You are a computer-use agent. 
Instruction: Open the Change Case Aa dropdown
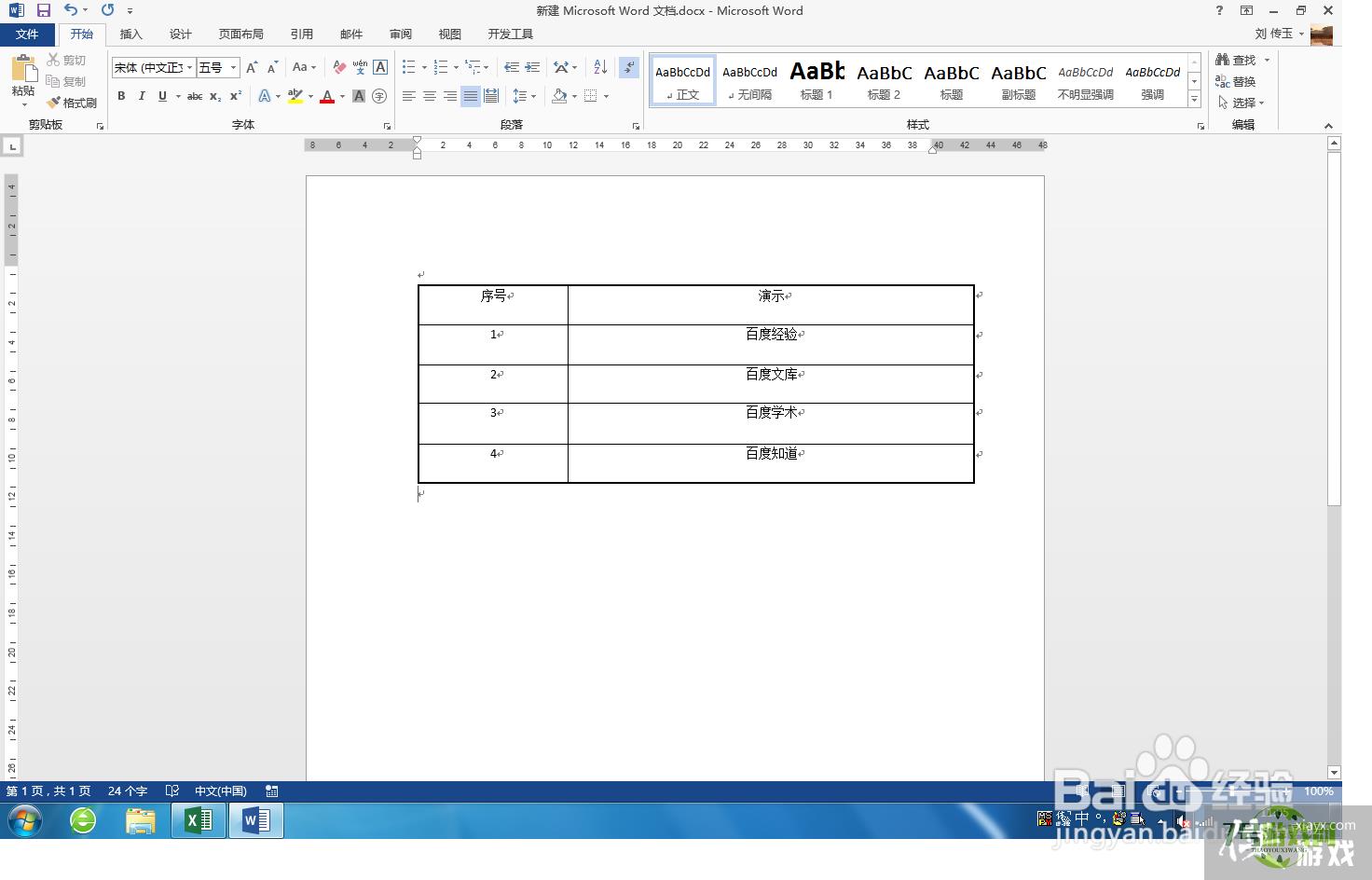[x=304, y=67]
